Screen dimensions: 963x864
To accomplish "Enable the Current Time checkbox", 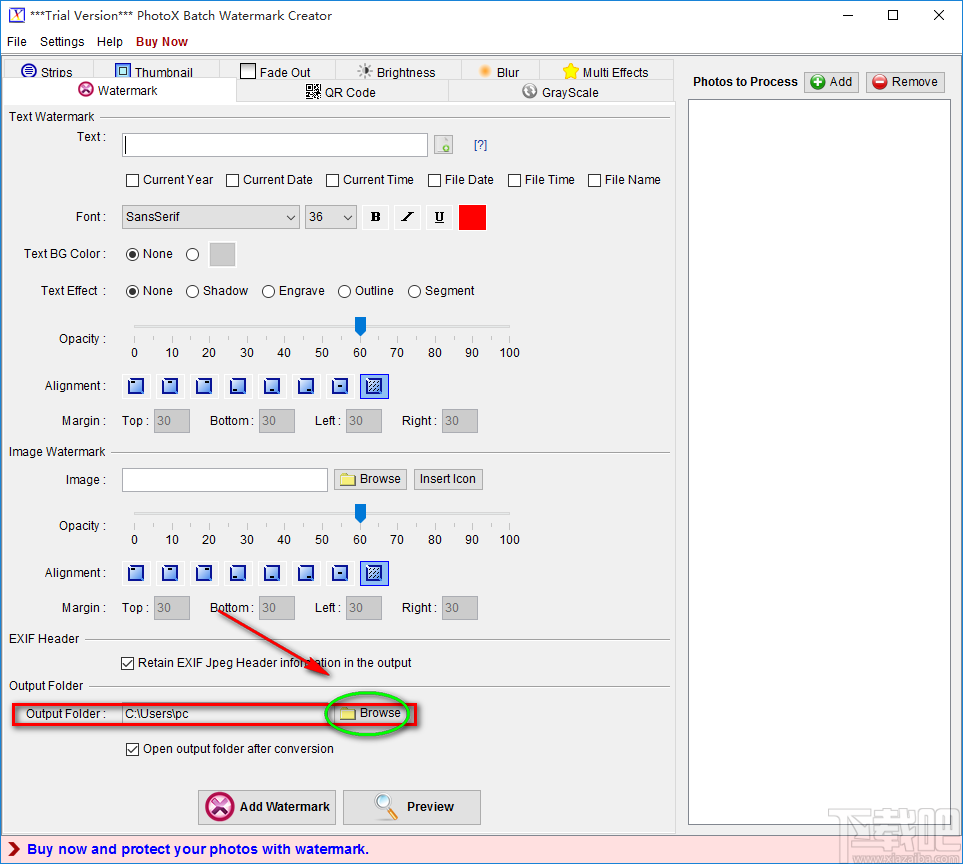I will (332, 181).
